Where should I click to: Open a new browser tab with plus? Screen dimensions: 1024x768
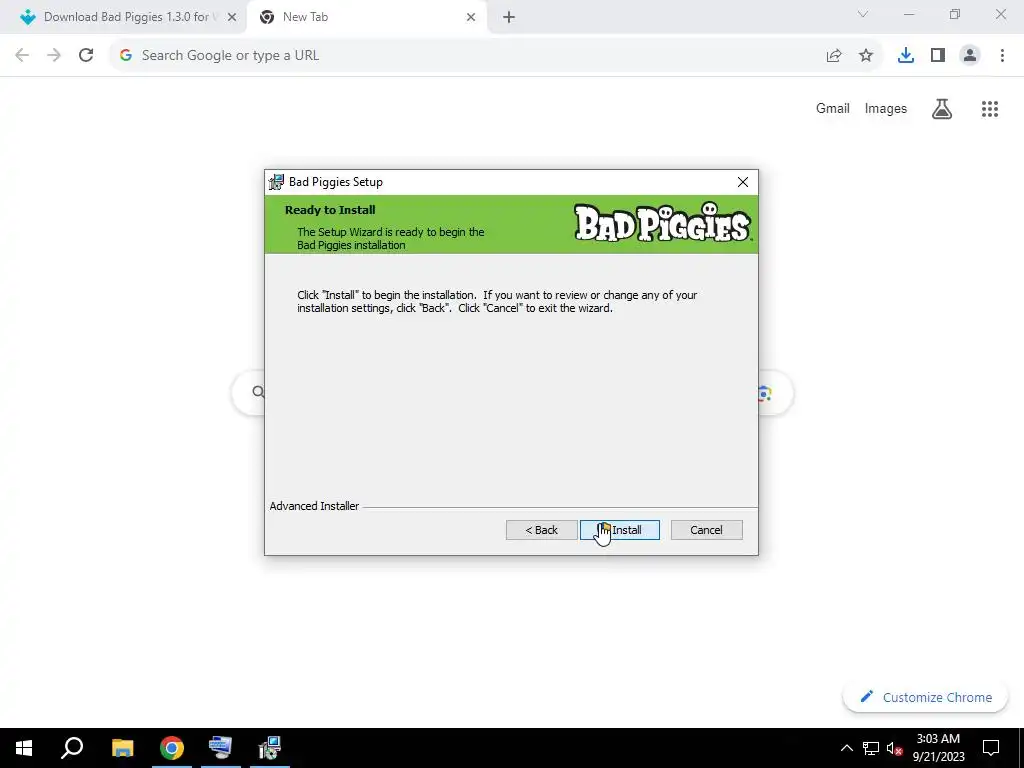click(x=509, y=17)
